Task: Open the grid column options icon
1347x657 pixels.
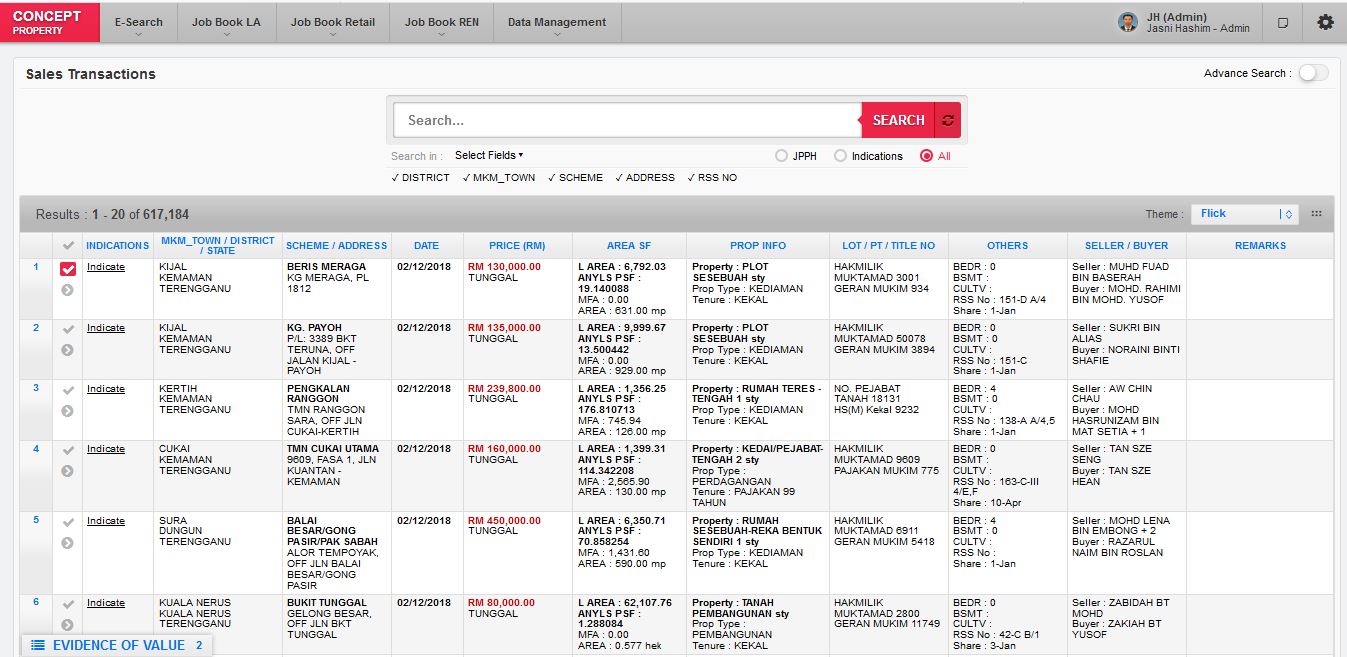Action: click(1316, 213)
